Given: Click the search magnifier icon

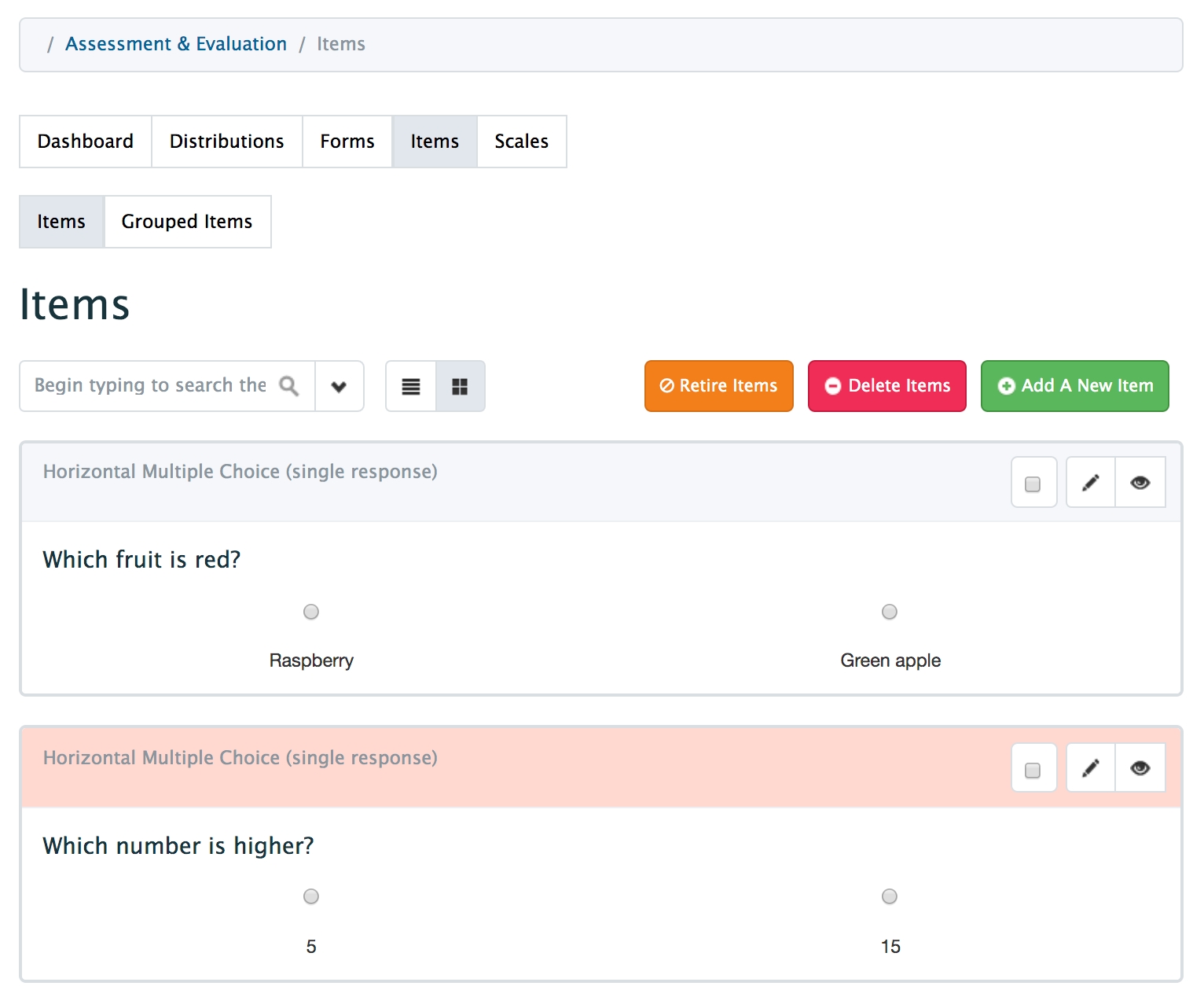Looking at the screenshot, I should tap(289, 386).
